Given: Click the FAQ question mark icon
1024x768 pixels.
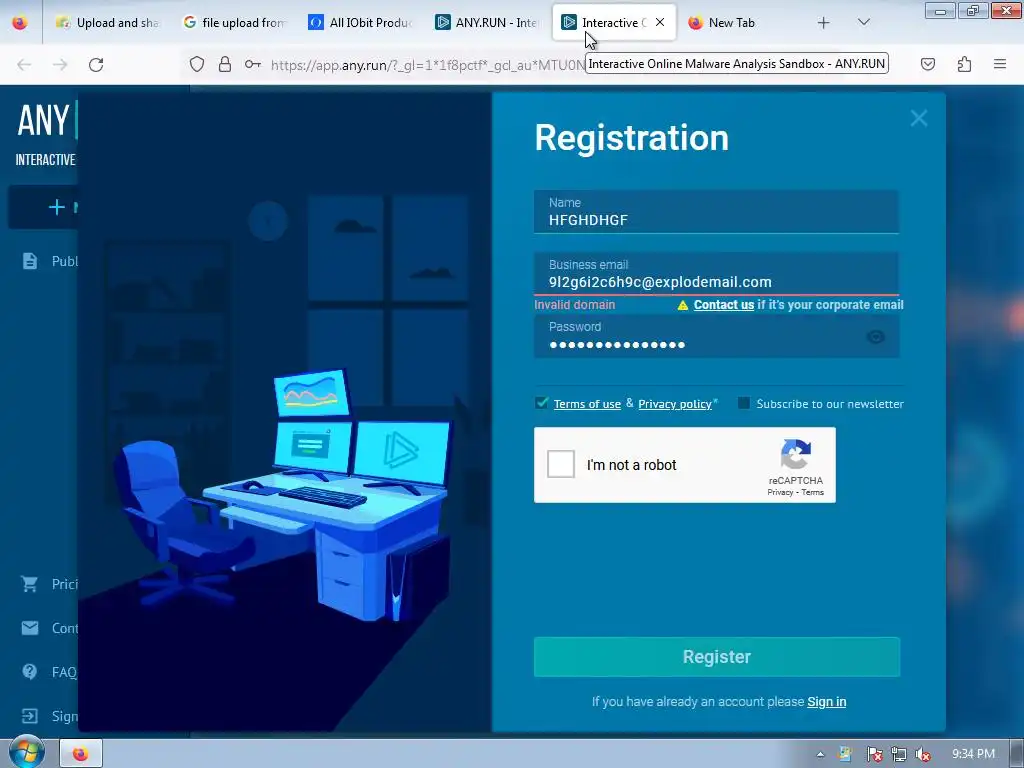Looking at the screenshot, I should (29, 672).
